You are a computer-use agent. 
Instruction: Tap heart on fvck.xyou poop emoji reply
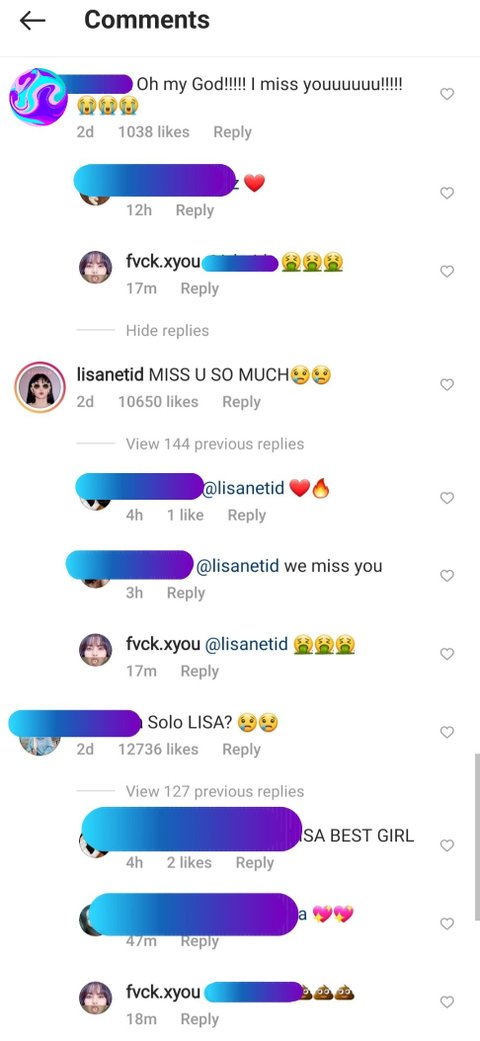coord(447,1002)
